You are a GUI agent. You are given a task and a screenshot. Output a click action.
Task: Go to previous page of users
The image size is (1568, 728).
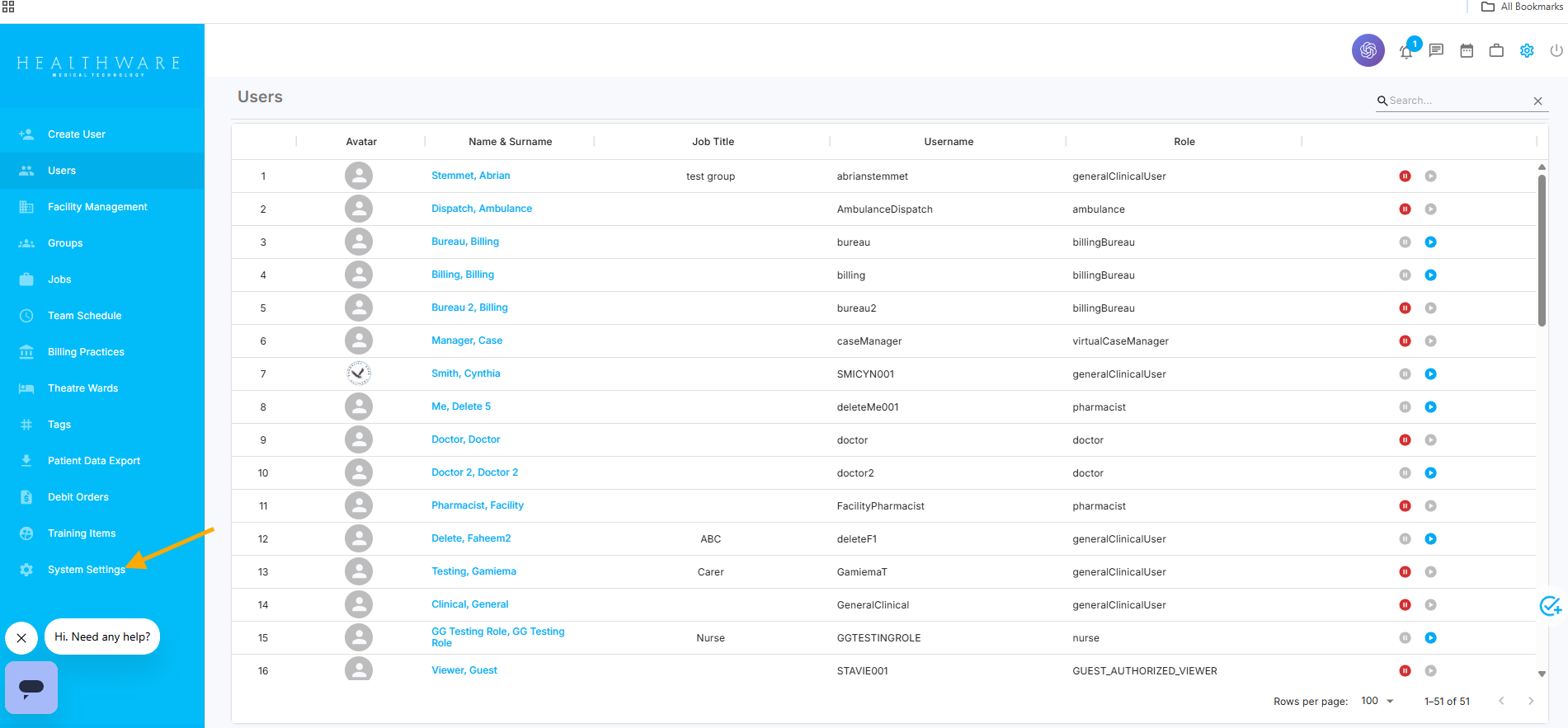click(1501, 701)
